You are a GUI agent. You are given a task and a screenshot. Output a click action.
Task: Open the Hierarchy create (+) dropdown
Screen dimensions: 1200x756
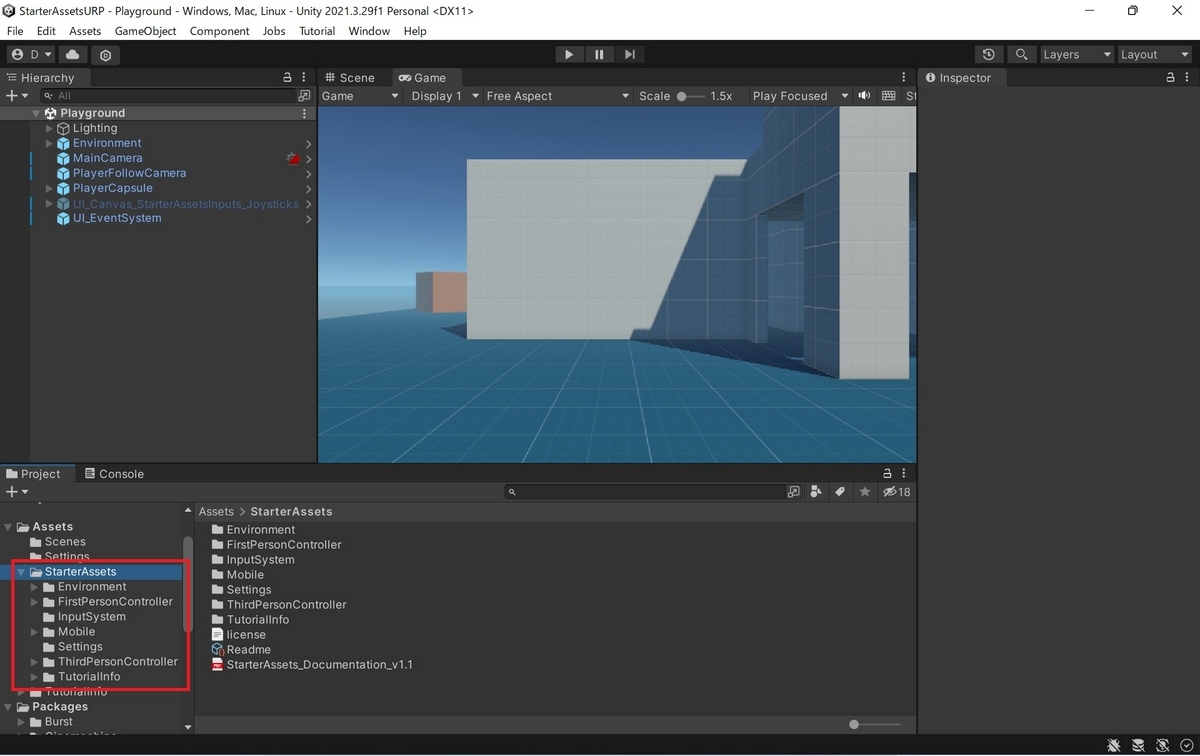(x=17, y=96)
